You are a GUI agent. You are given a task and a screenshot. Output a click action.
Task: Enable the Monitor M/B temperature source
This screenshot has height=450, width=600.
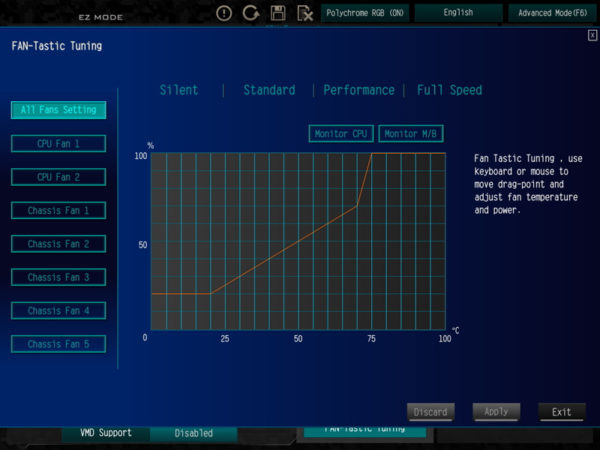click(412, 134)
